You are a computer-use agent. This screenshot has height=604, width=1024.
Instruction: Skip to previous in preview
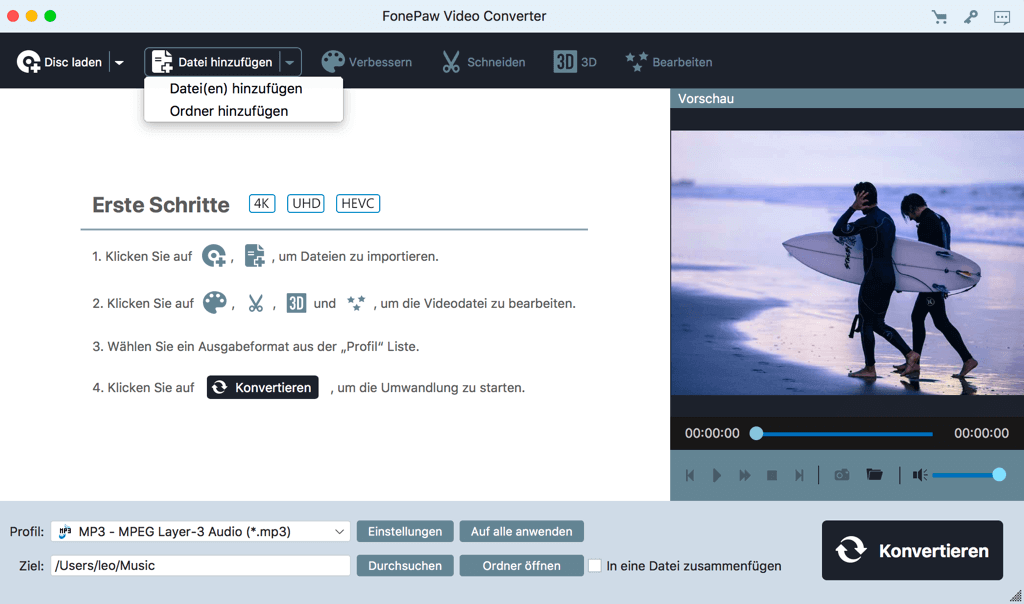(690, 475)
